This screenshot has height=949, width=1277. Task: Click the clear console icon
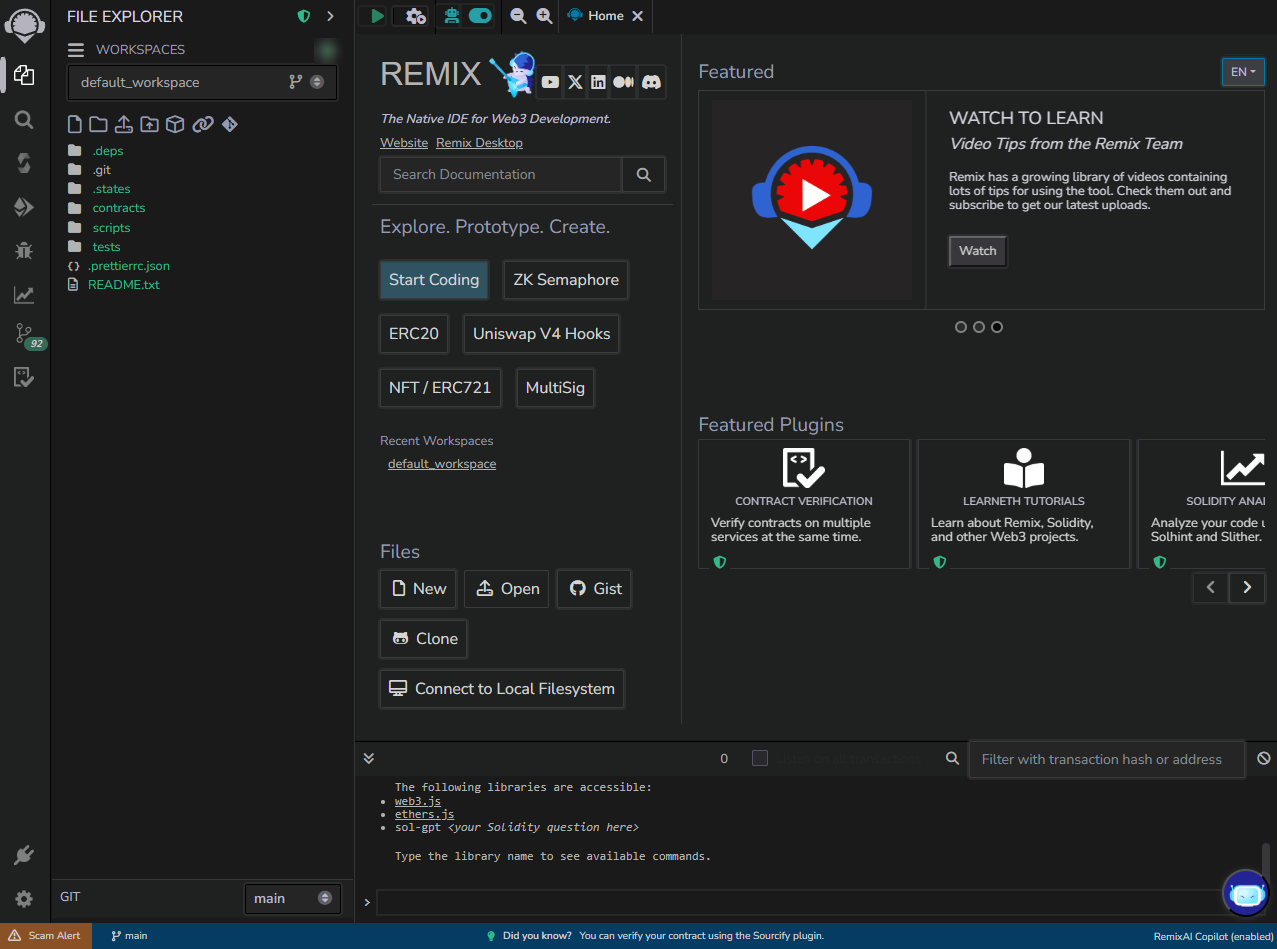click(x=1264, y=759)
